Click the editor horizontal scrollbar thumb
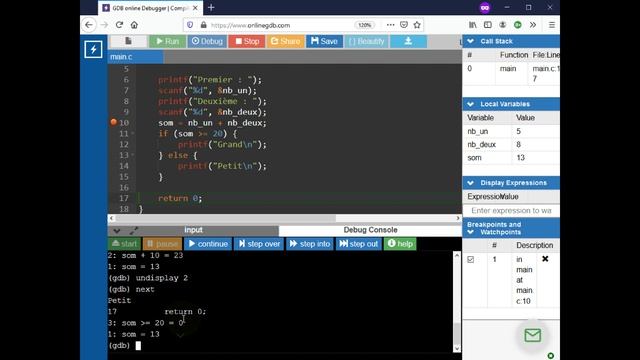 [x=226, y=218]
